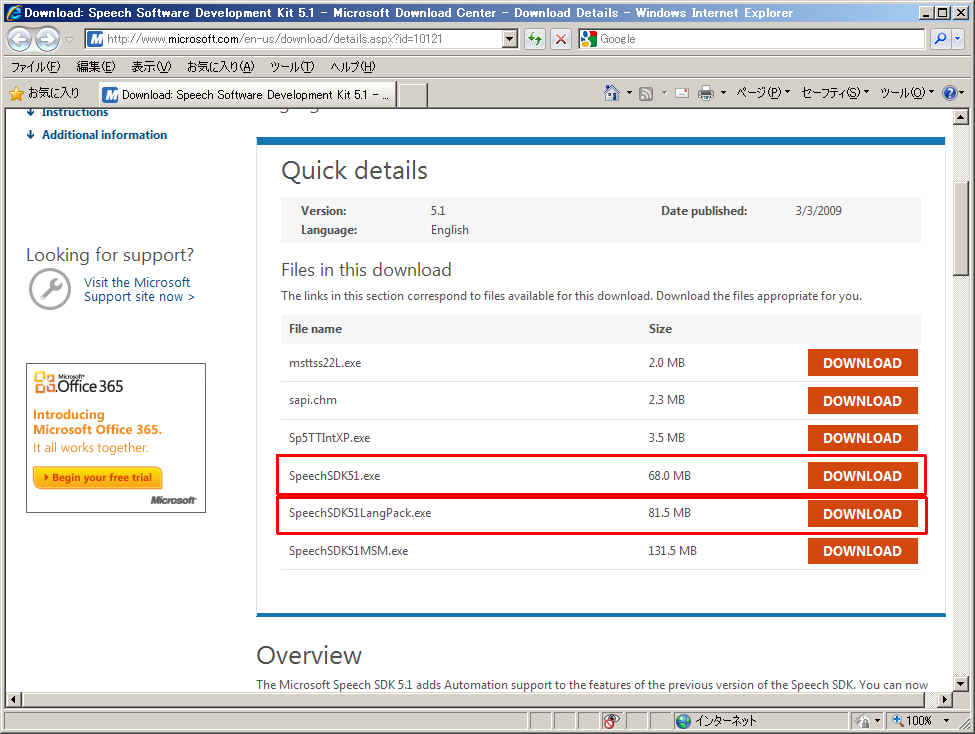Open the セーフティ(S) command bar menu
This screenshot has width=975, height=734.
point(835,93)
